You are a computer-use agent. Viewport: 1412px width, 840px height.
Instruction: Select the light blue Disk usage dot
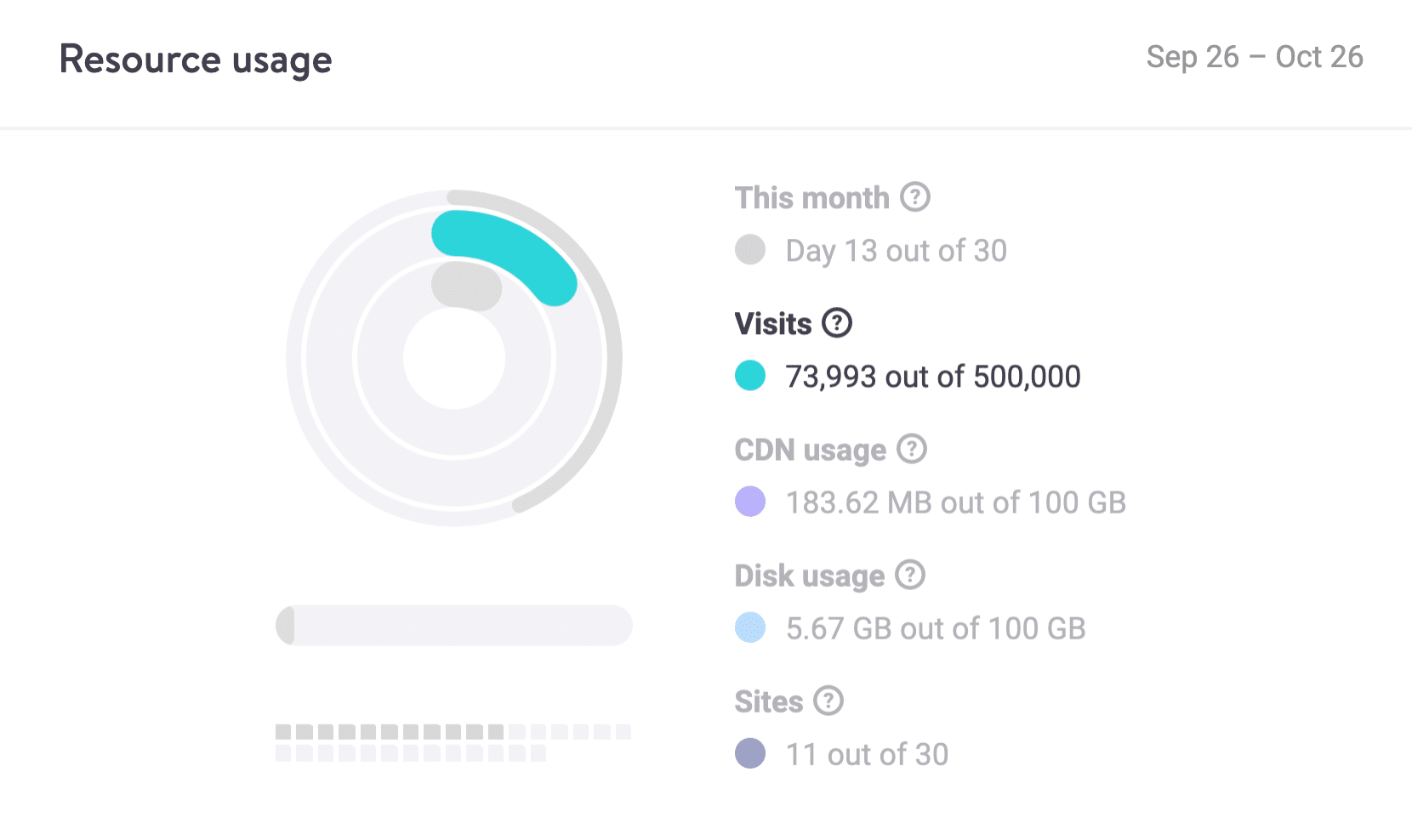pyautogui.click(x=750, y=627)
